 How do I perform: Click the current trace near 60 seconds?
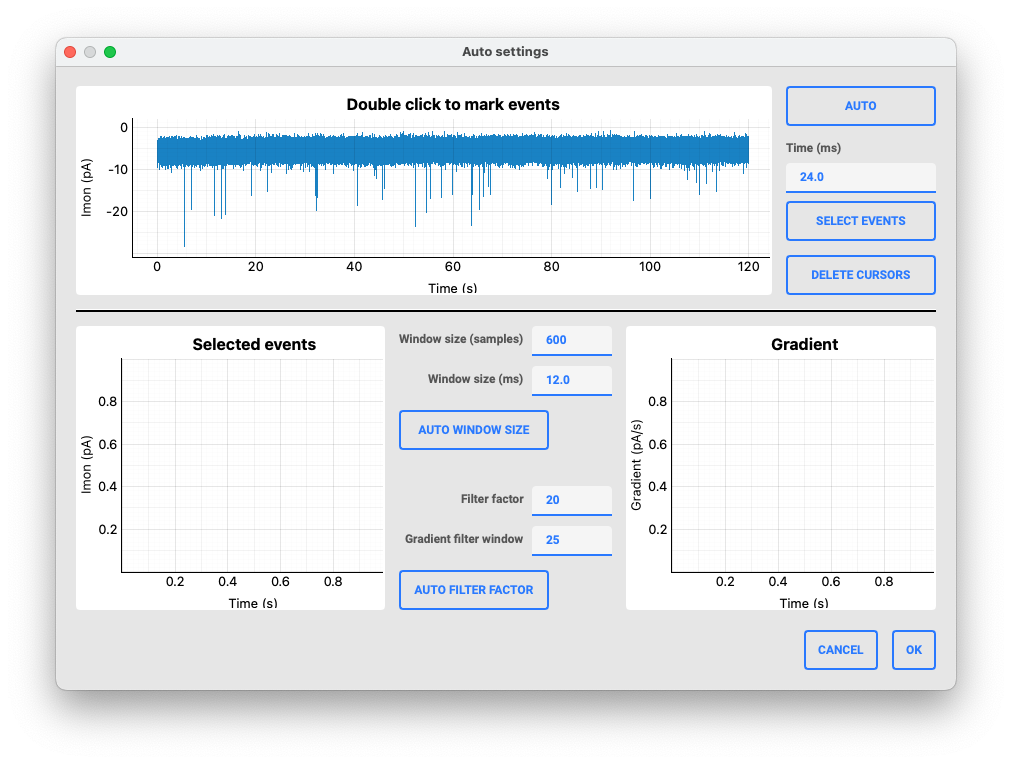(x=452, y=150)
